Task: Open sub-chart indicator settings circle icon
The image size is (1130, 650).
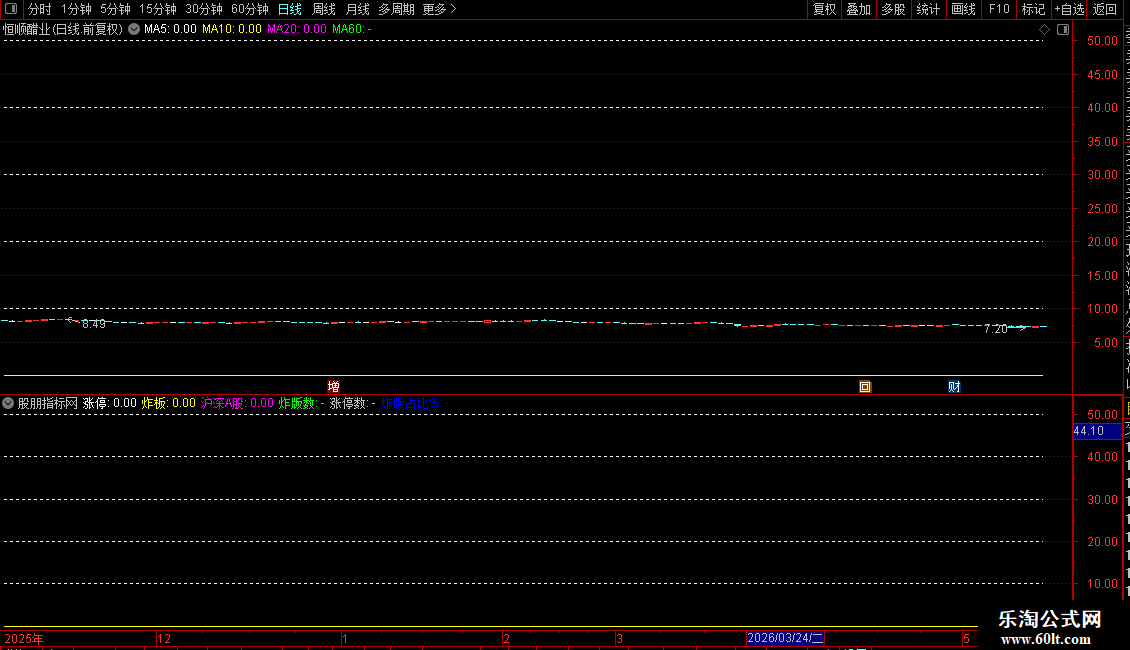Action: 8,403
